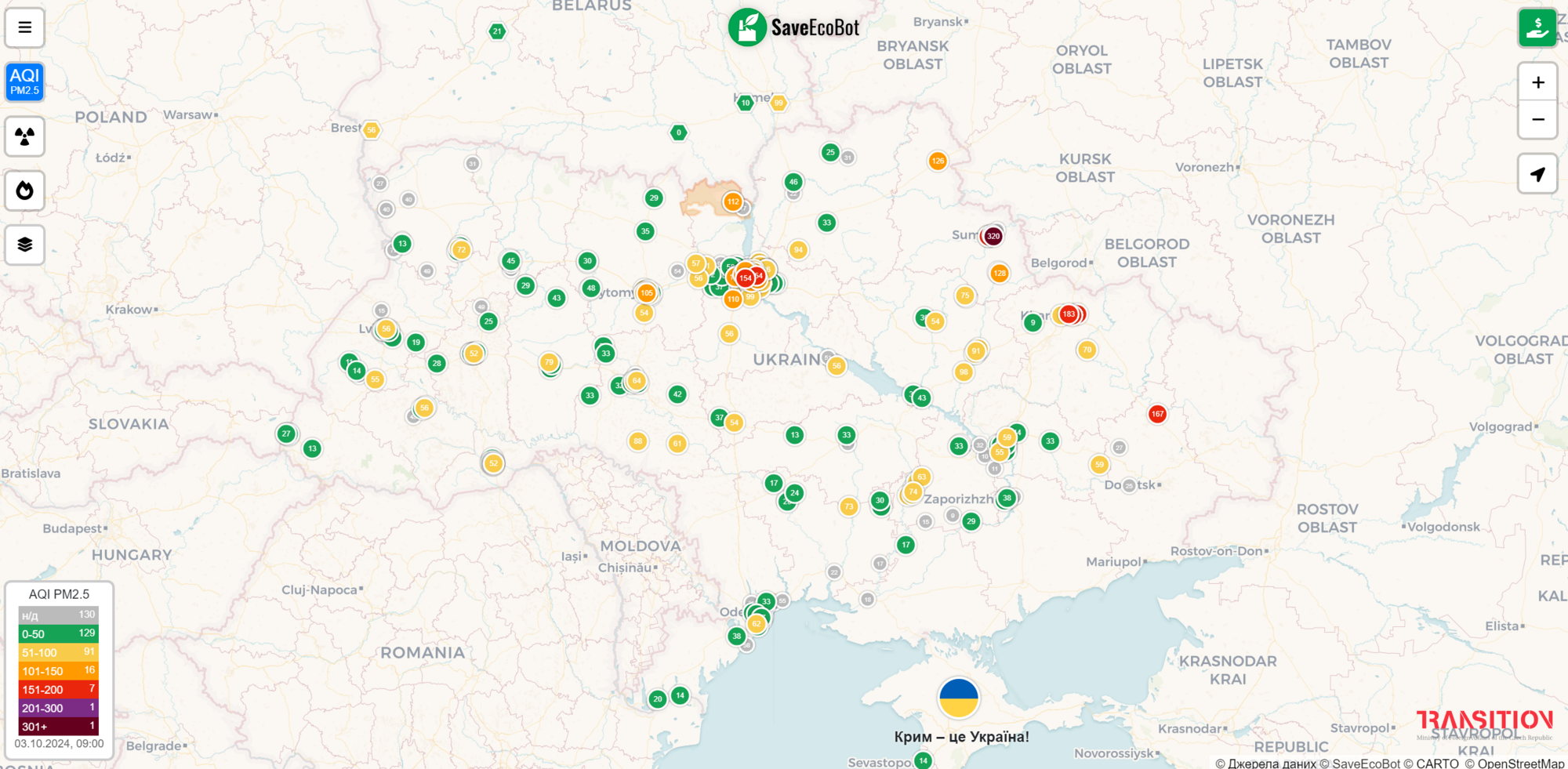The width and height of the screenshot is (1568, 769).
Task: Click the green 46 station marker
Action: click(x=793, y=182)
